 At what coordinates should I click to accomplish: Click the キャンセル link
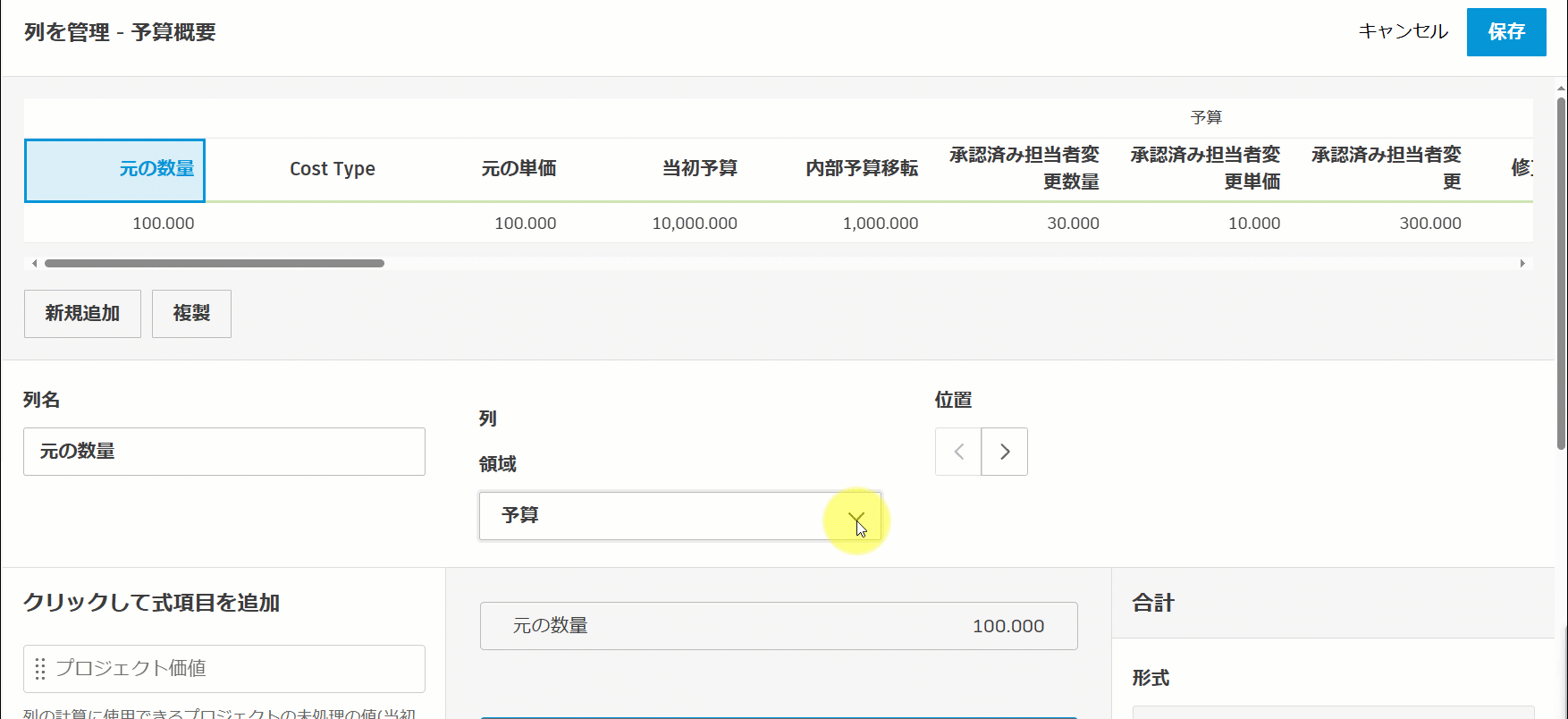[1403, 31]
